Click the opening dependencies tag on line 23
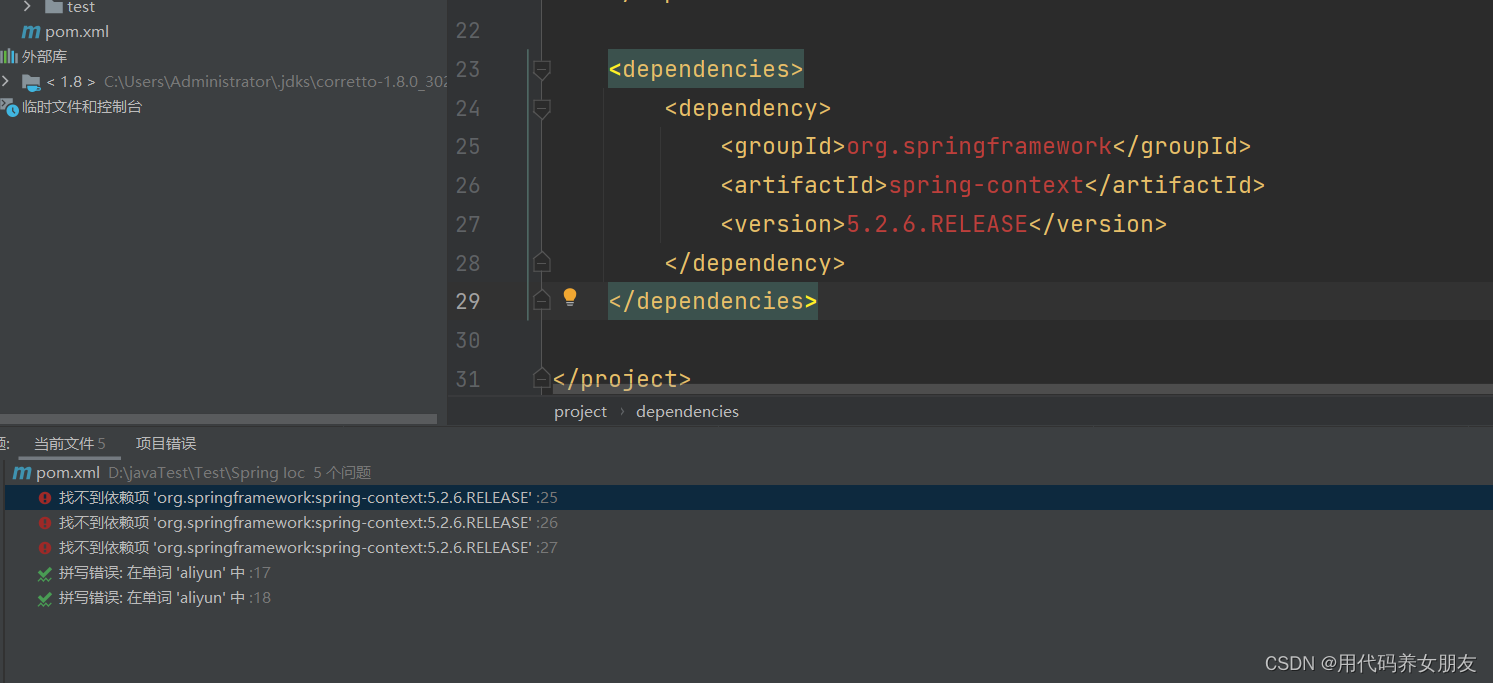This screenshot has width=1493, height=683. 706,69
